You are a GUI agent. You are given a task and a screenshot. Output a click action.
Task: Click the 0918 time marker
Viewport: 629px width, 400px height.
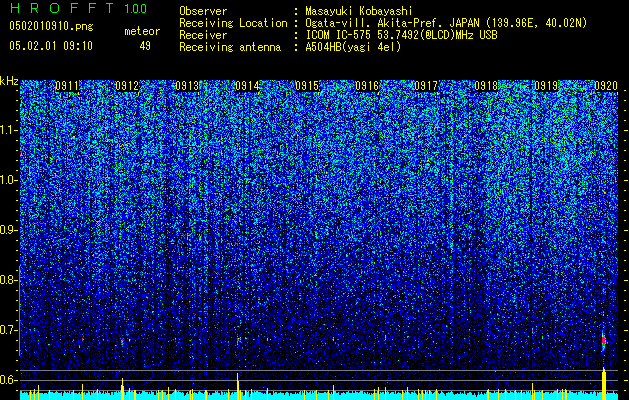click(486, 86)
